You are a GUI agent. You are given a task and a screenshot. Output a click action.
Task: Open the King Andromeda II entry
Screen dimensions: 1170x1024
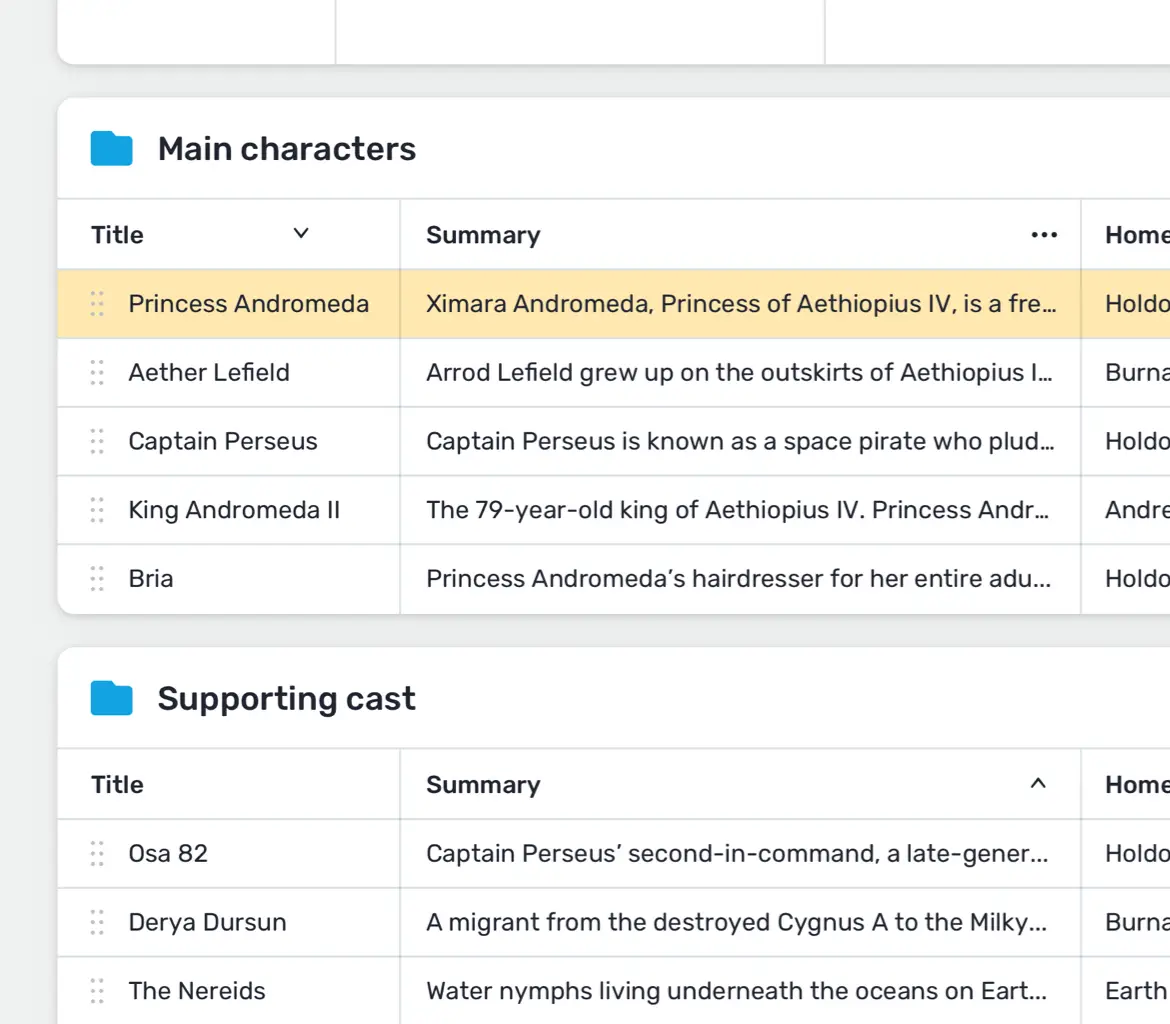pos(234,510)
